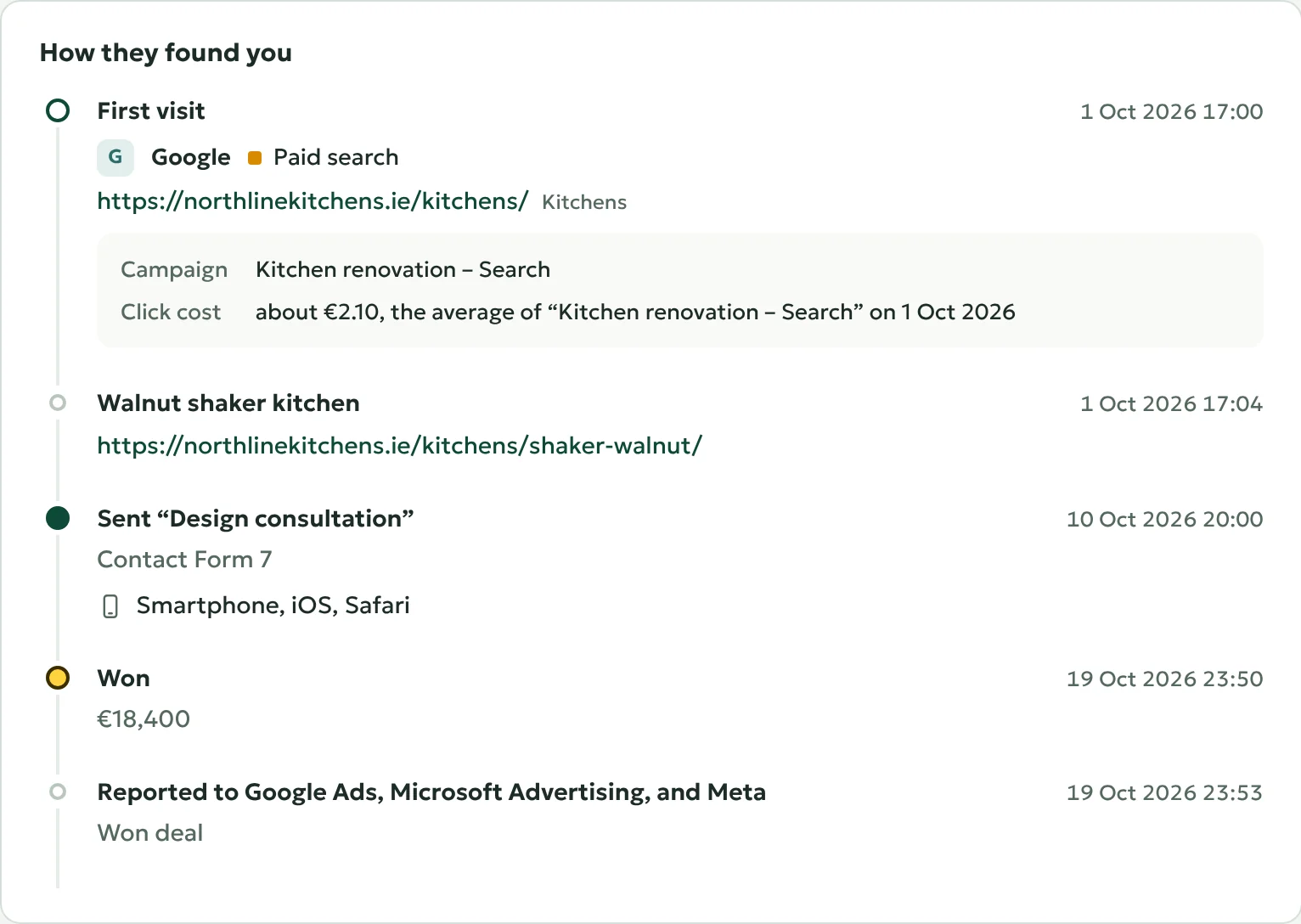The height and width of the screenshot is (924, 1301).
Task: Select the First visit timeline marker
Action: 58,110
